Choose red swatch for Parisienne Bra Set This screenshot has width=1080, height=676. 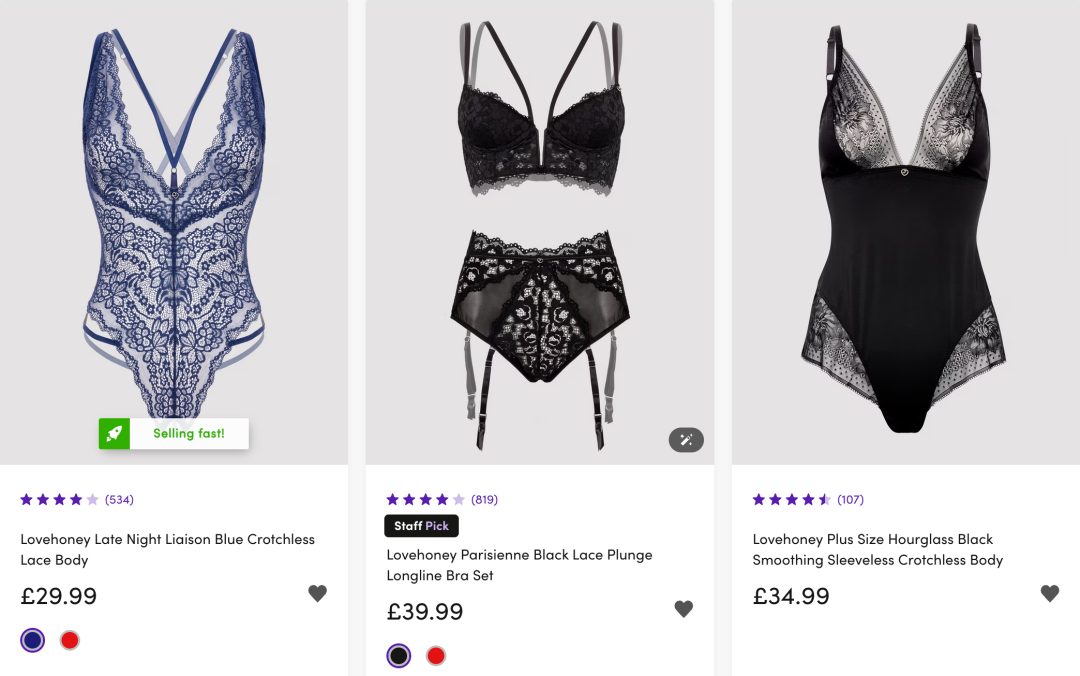(x=435, y=656)
